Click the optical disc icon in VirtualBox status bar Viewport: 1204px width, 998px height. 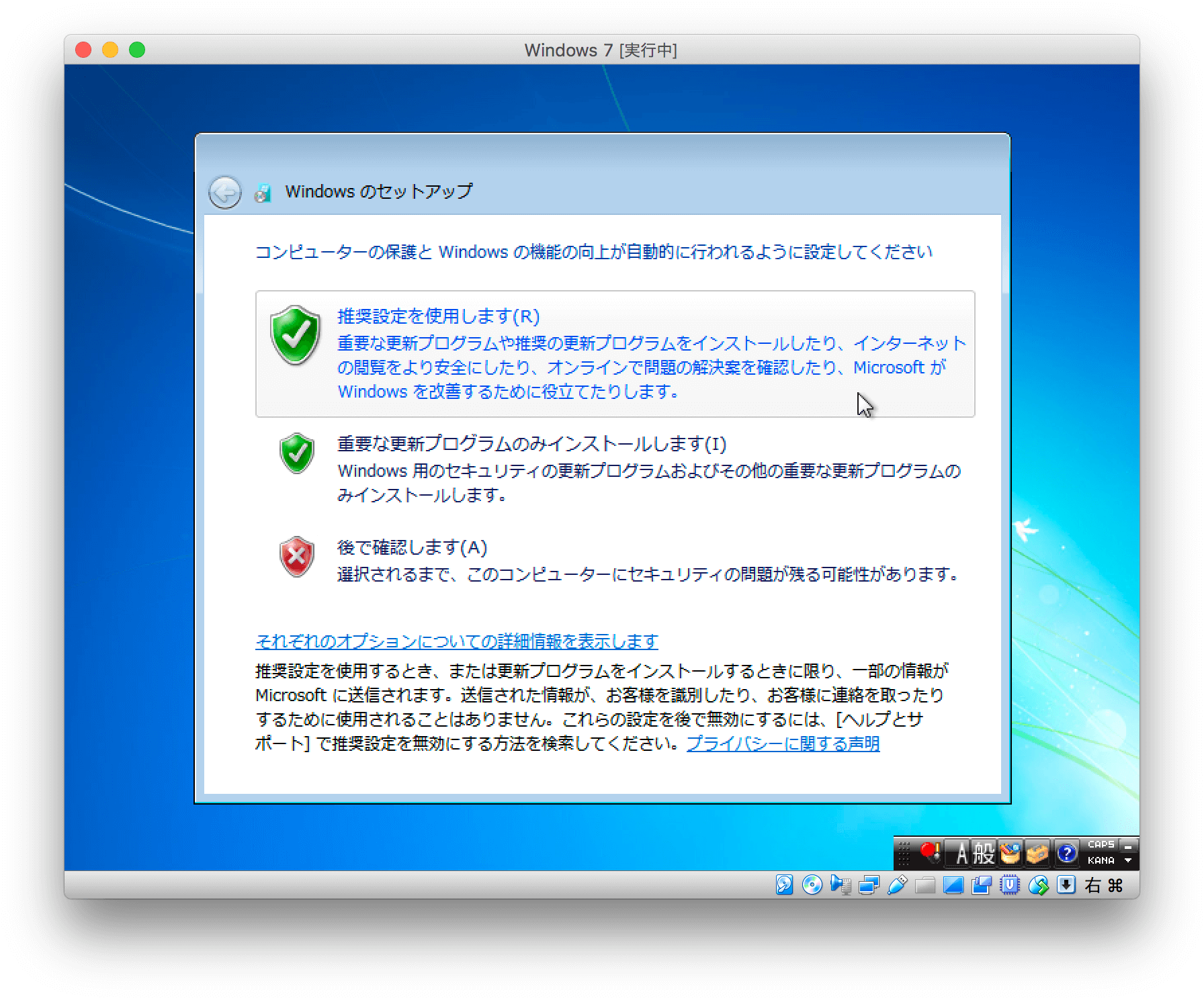tap(813, 885)
